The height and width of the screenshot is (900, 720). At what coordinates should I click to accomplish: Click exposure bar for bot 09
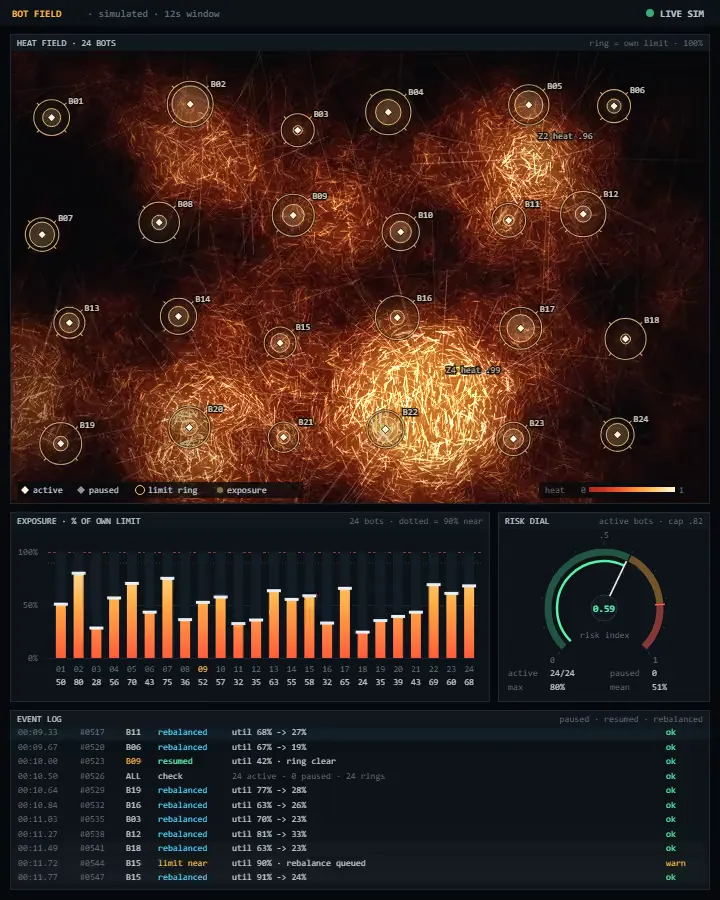203,630
